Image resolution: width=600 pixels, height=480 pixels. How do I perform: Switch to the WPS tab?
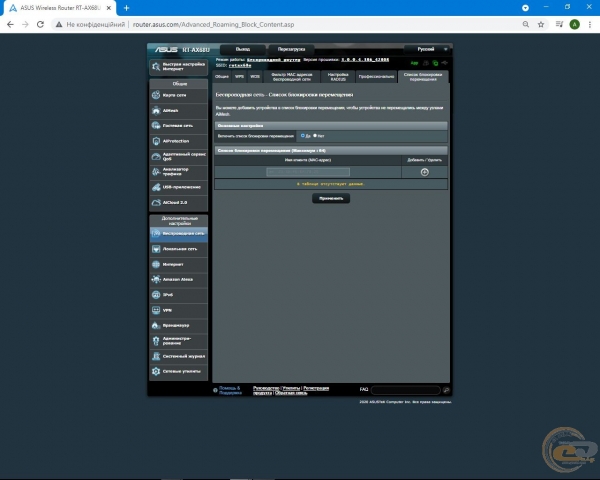pyautogui.click(x=239, y=77)
